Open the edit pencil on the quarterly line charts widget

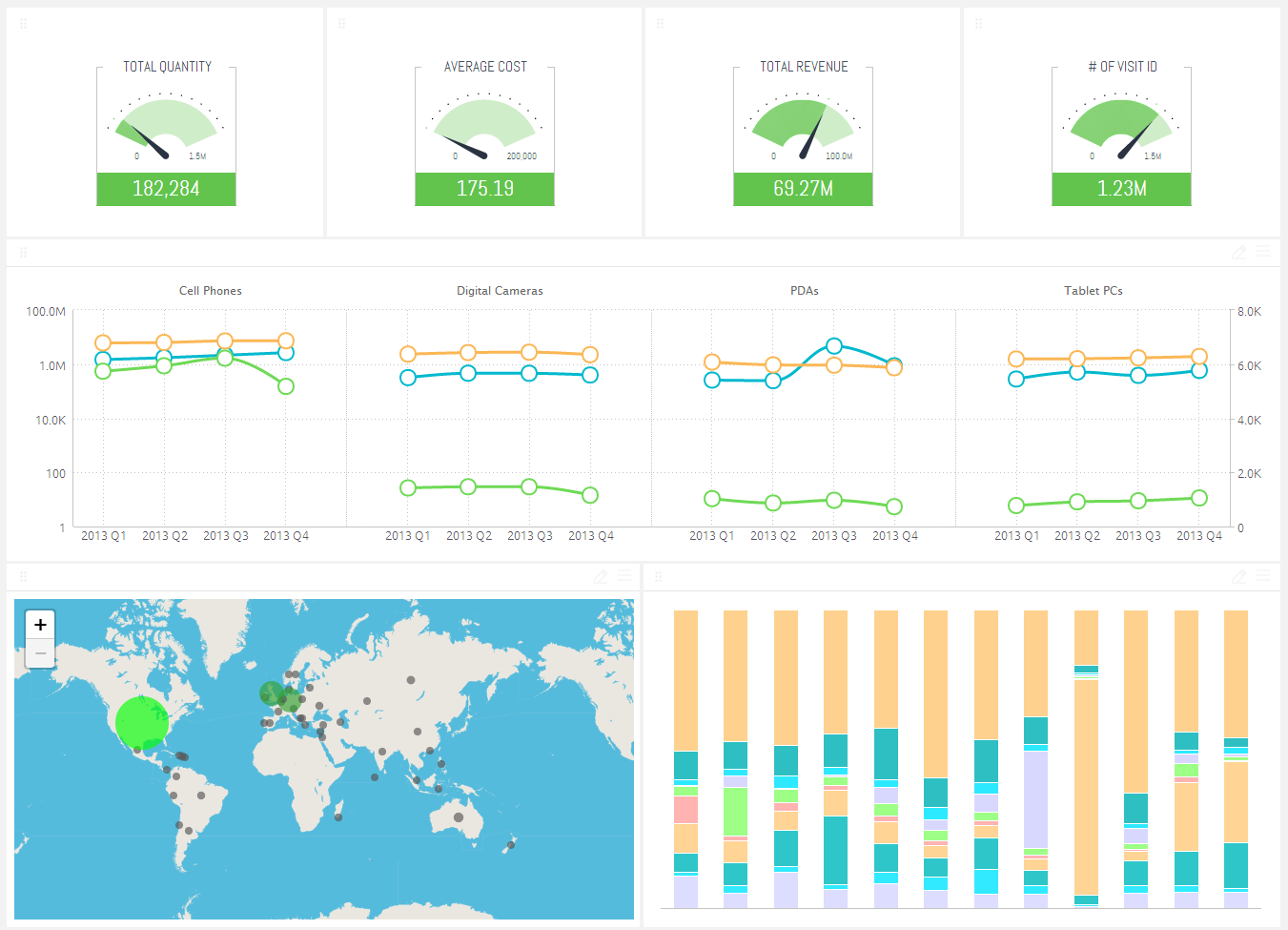pyautogui.click(x=1238, y=253)
